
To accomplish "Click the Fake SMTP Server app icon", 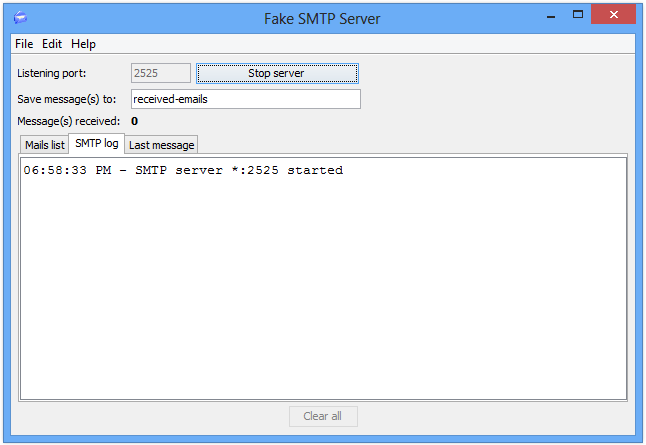I will coord(20,18).
